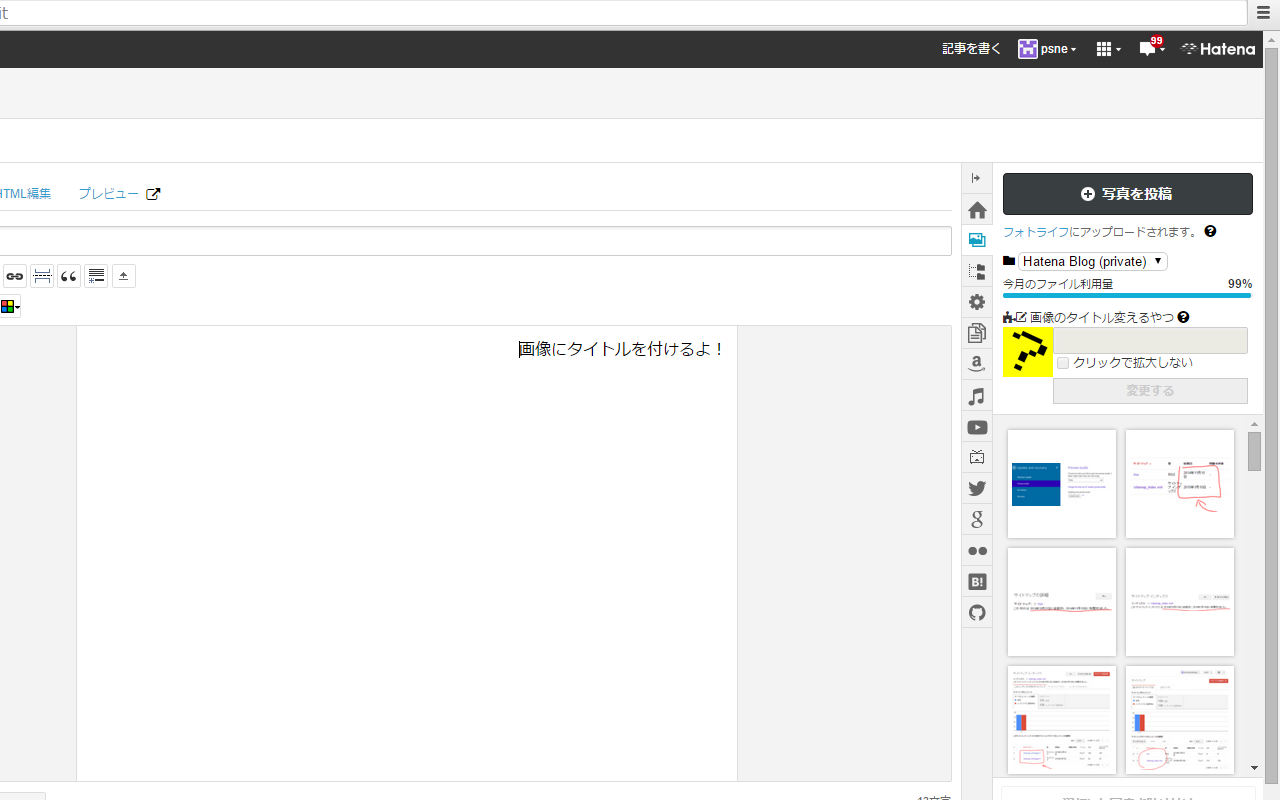Open notifications with 99 badge

[1151, 48]
